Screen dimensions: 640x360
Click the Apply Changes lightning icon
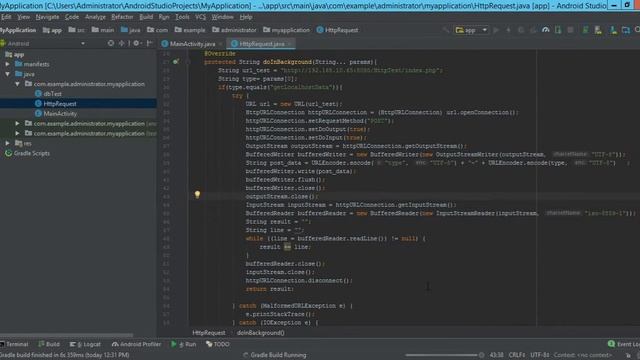(509, 30)
